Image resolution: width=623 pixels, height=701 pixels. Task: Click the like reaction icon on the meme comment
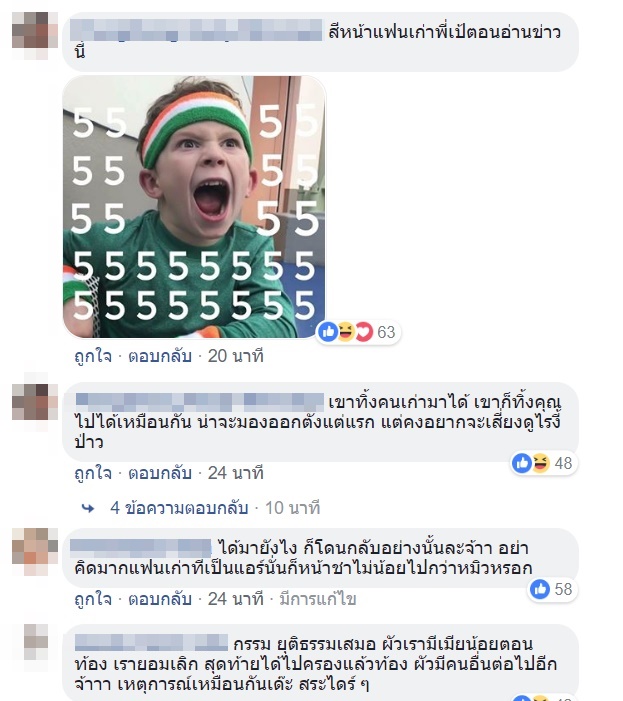(328, 332)
